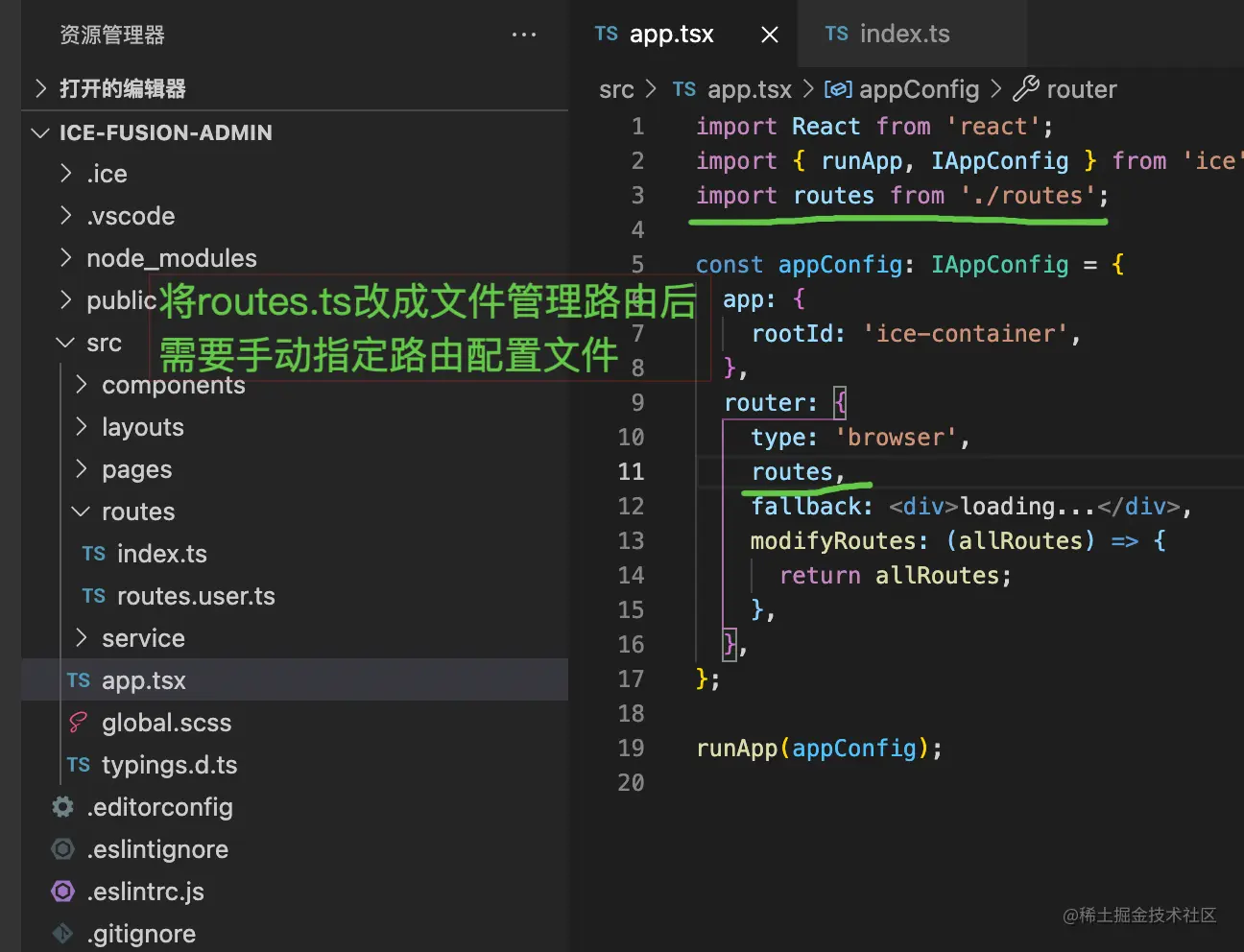
Task: Click the variable symbol icon before appConfig breadcrumb
Action: click(x=838, y=89)
